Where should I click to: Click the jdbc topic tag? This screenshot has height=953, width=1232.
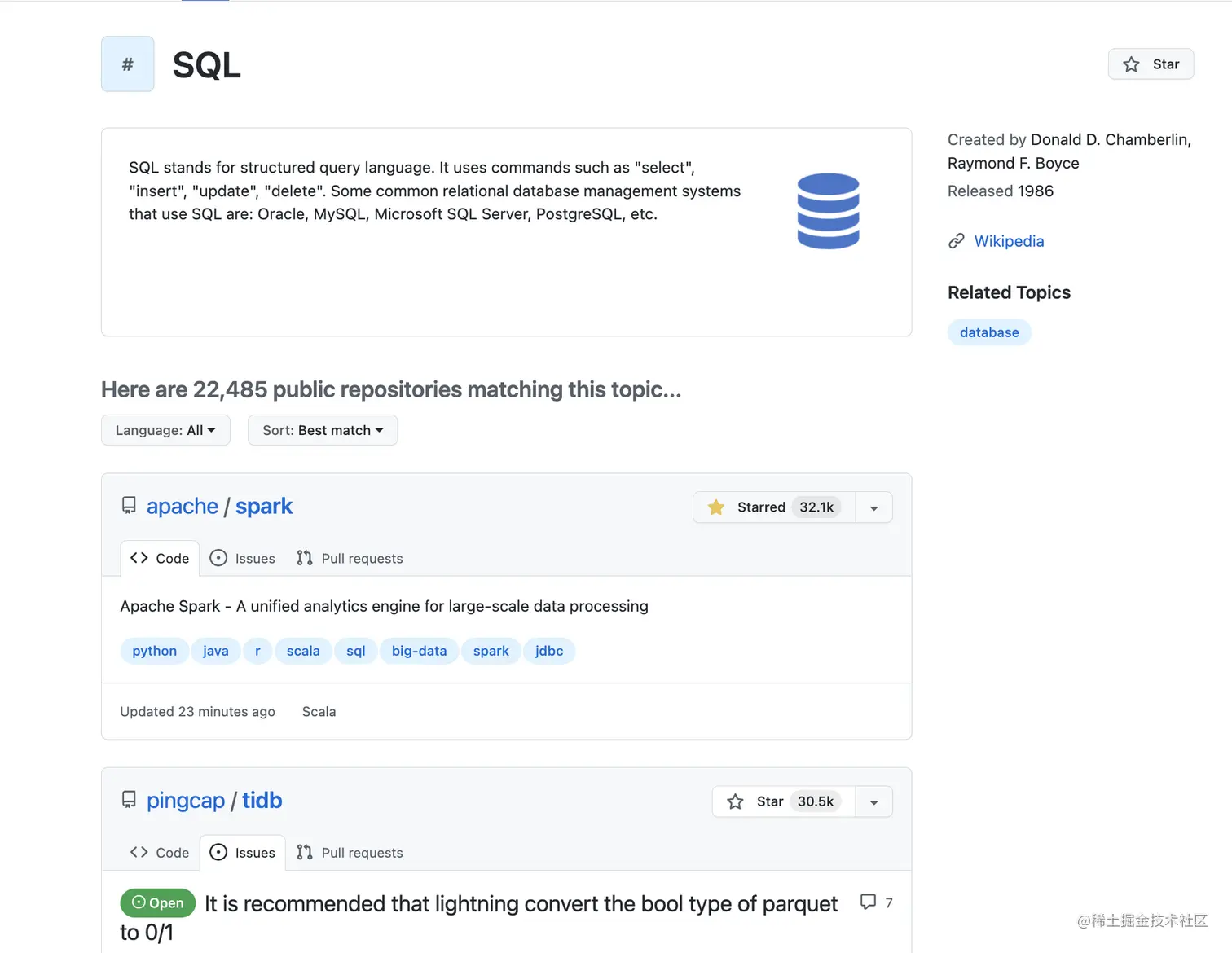point(549,651)
